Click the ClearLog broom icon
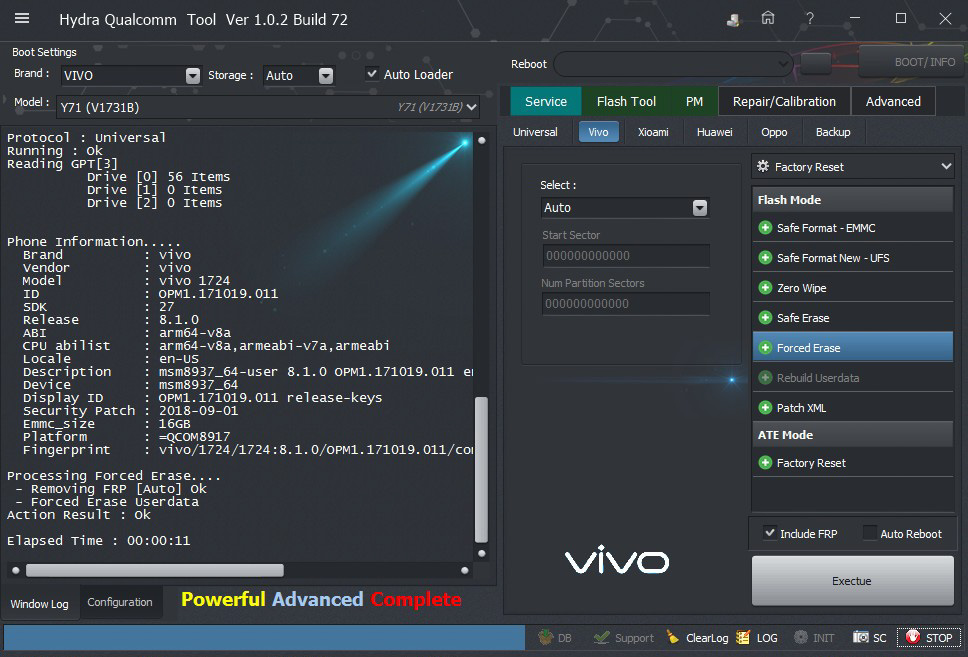Viewport: 968px width, 657px height. point(672,637)
